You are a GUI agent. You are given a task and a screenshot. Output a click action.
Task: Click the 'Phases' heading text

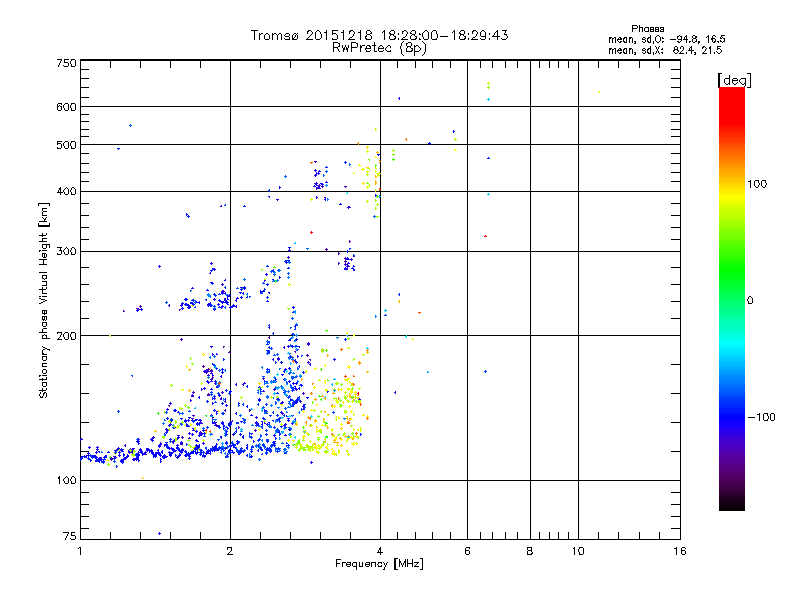647,29
